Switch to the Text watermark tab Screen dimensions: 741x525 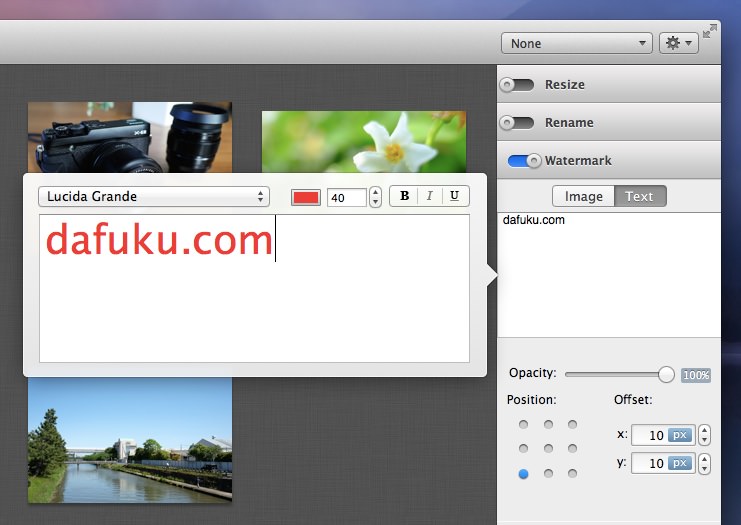(x=640, y=196)
